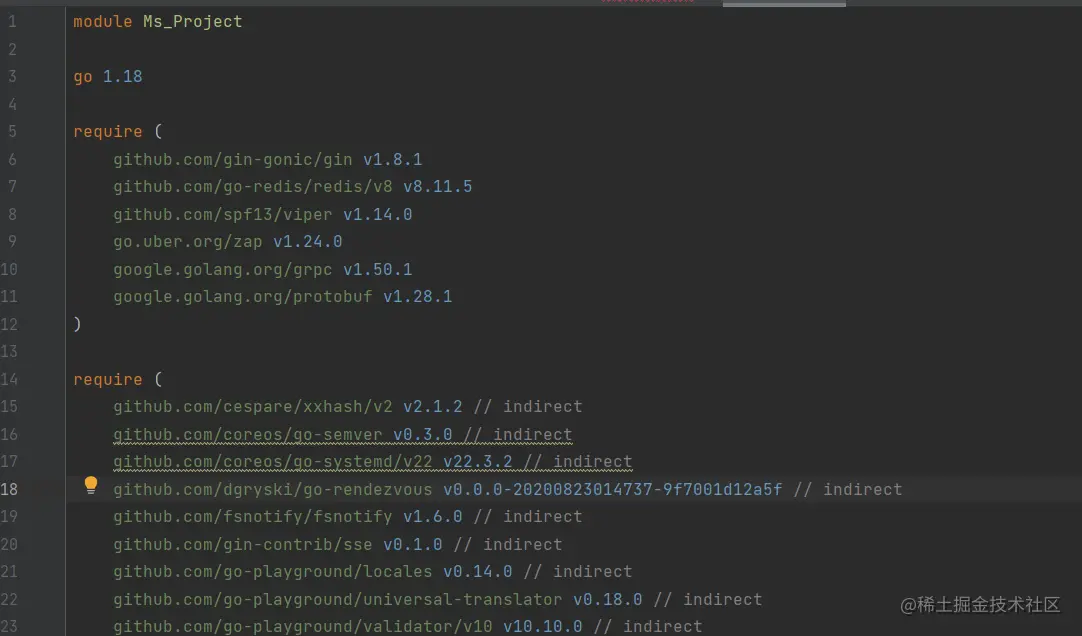Click gutter line number 5
The height and width of the screenshot is (636, 1082).
(12, 131)
